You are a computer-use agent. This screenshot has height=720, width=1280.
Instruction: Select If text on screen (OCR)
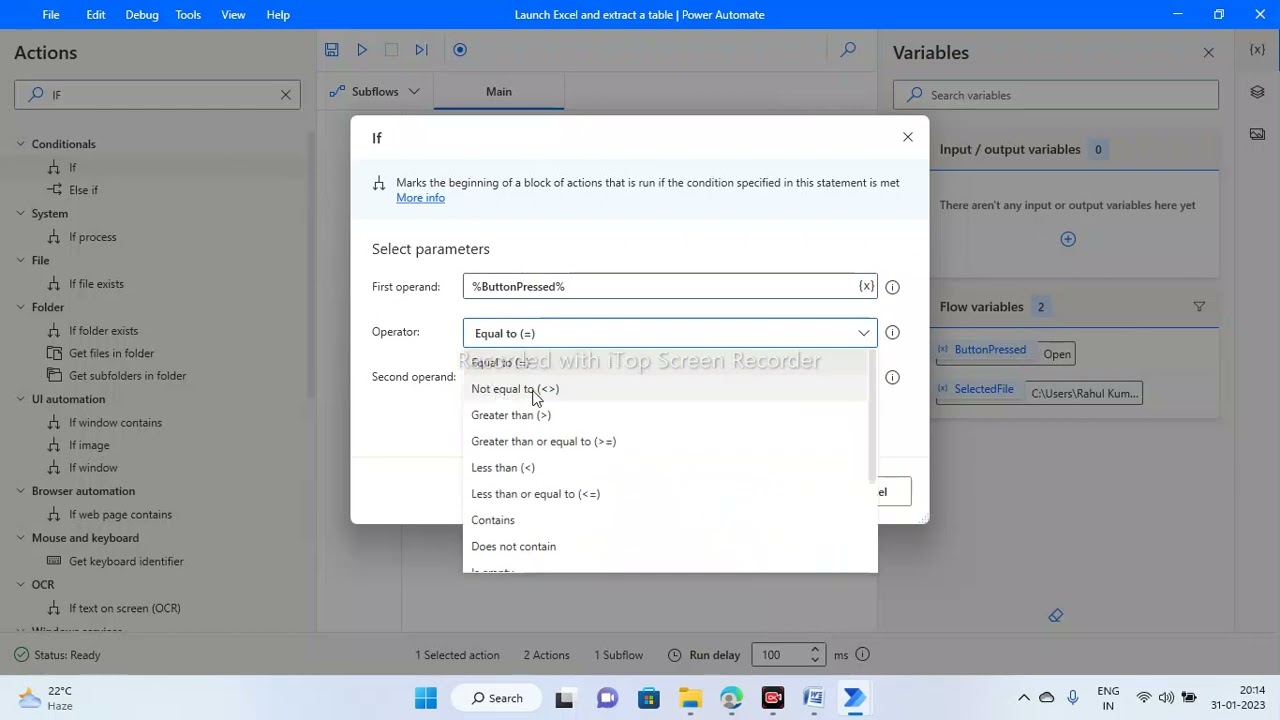point(125,608)
